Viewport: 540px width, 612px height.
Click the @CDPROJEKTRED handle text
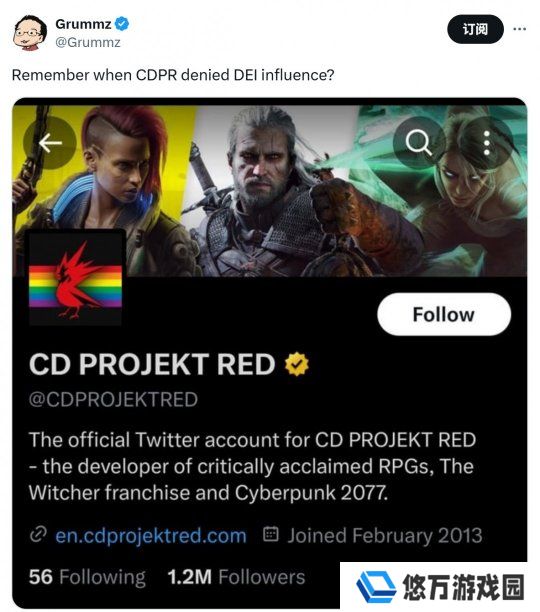(113, 400)
